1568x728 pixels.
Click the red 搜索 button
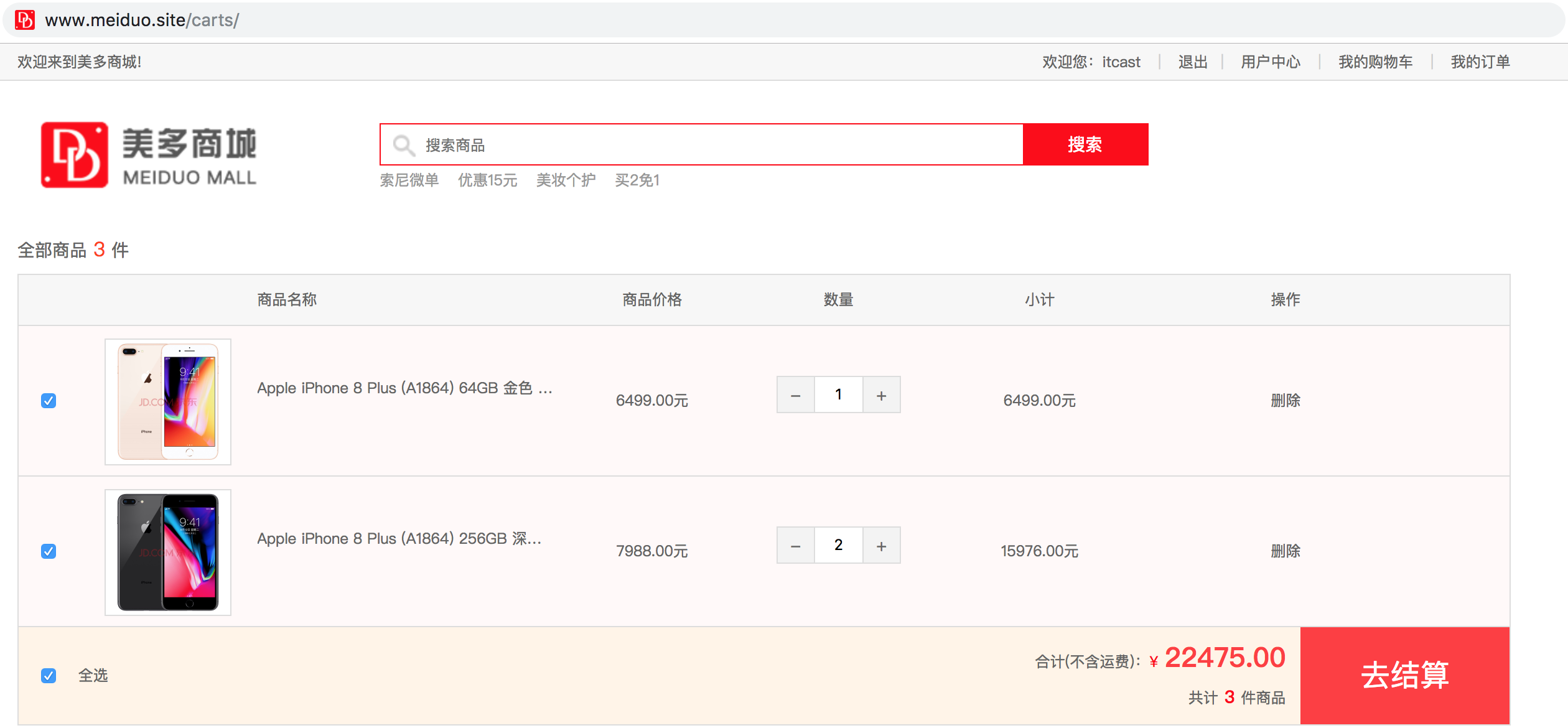[x=1086, y=144]
